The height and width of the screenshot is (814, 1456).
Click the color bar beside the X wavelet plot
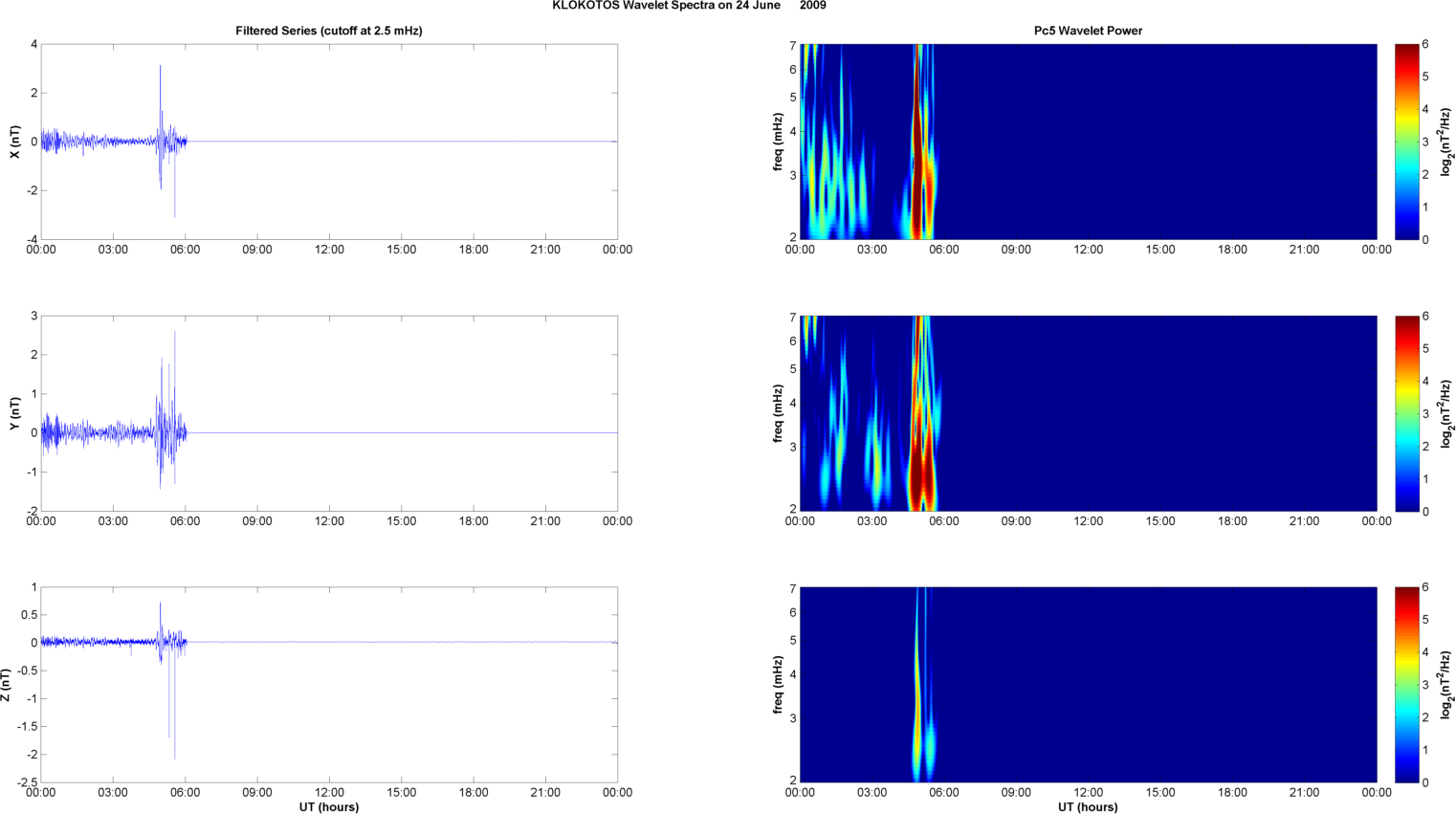pos(1406,142)
